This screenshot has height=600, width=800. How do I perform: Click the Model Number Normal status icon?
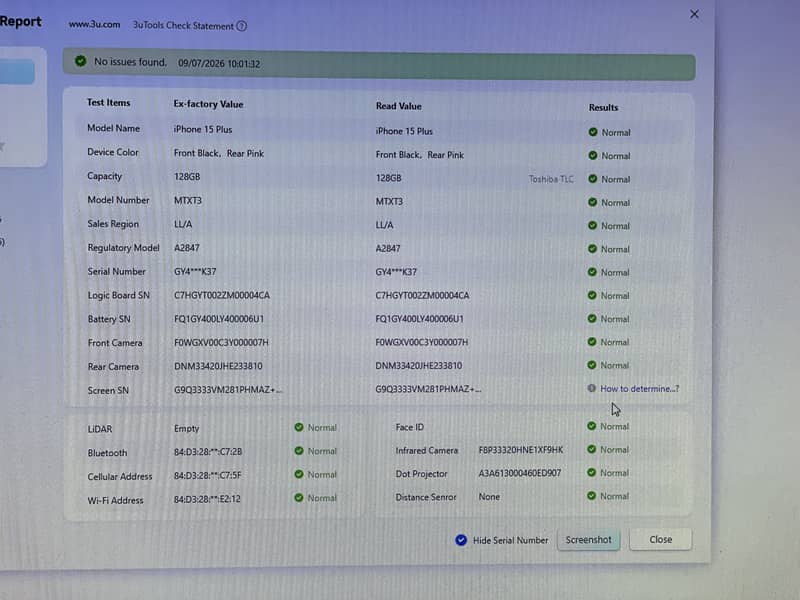pyautogui.click(x=592, y=203)
